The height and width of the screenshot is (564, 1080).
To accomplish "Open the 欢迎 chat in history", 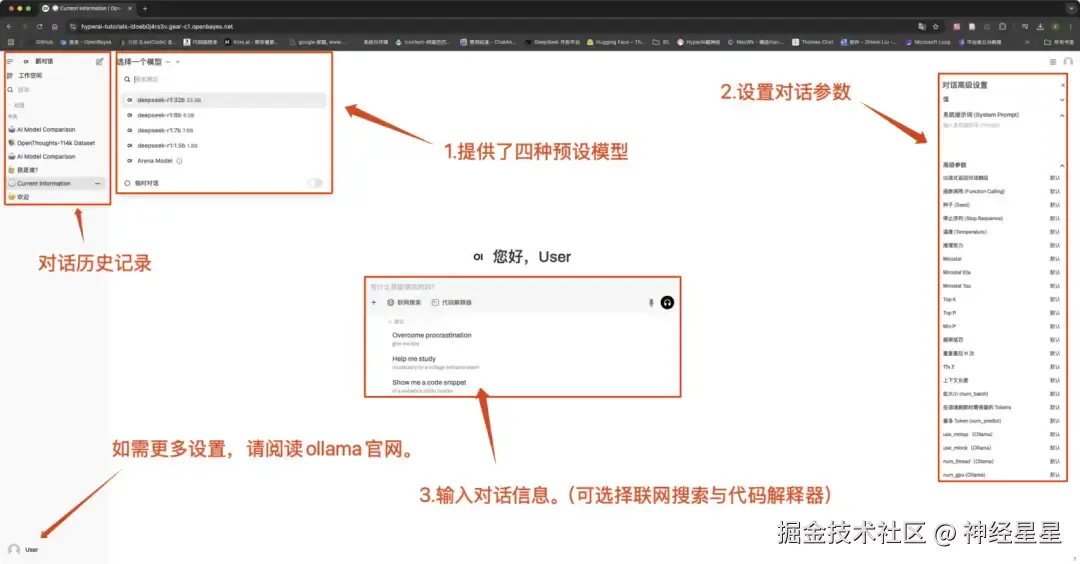I will coord(55,197).
